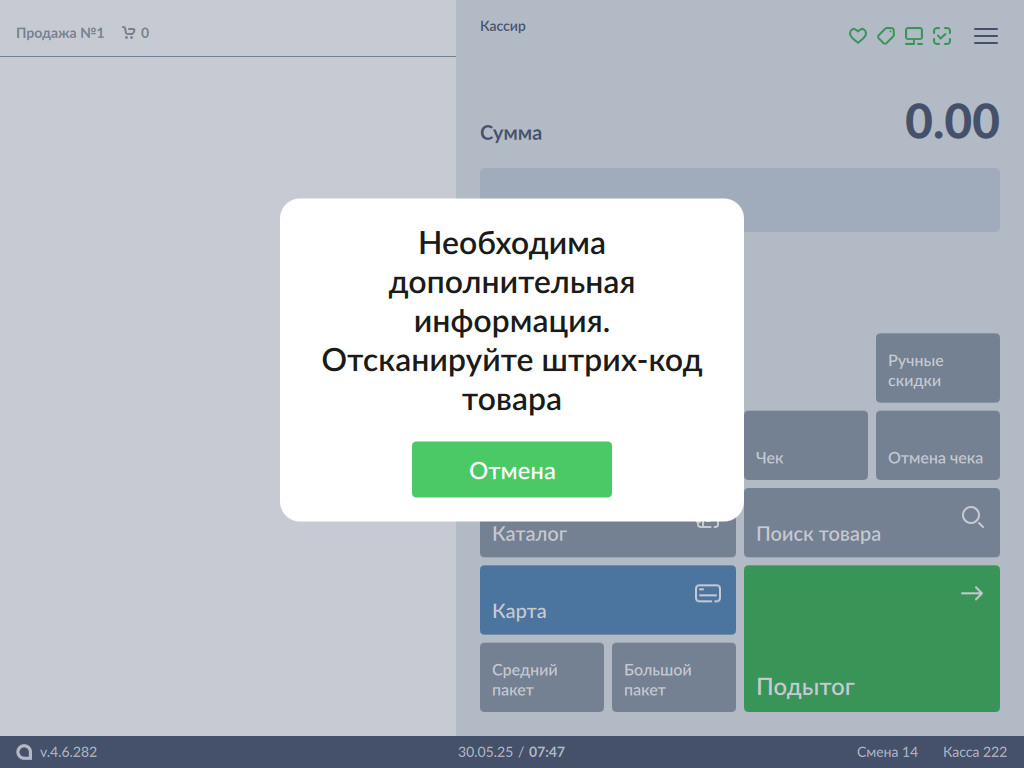Click the logo icon in status bar
This screenshot has width=1024, height=768.
click(x=25, y=752)
